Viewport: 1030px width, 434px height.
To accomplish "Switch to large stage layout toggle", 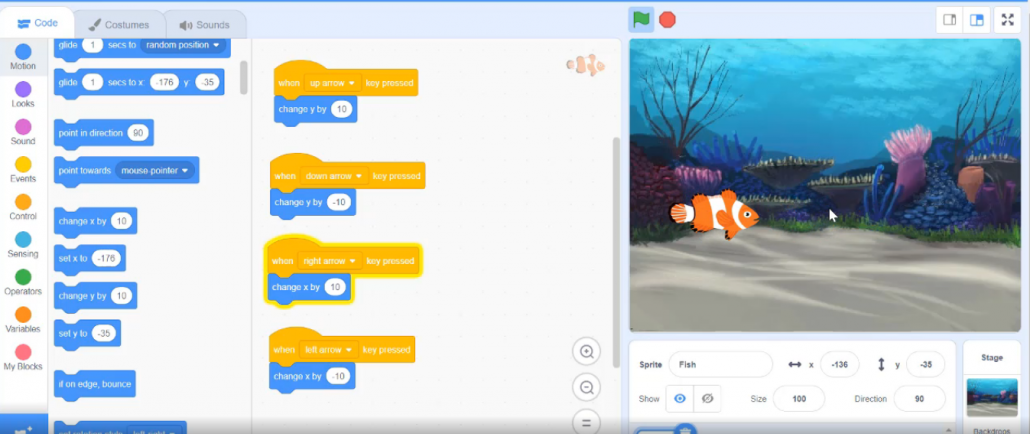I will click(x=977, y=20).
